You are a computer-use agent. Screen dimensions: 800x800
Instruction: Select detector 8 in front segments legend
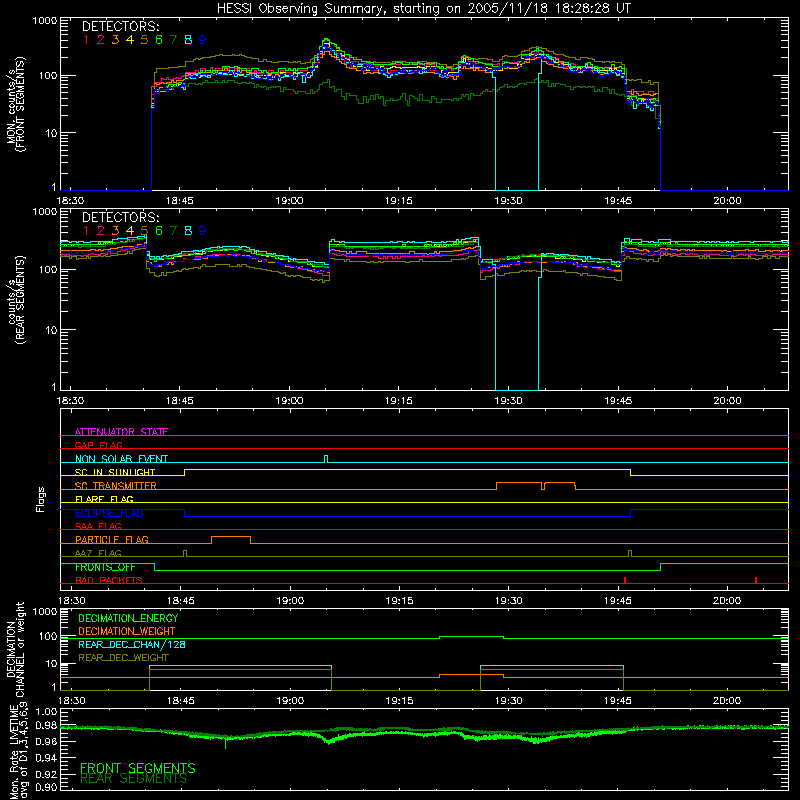(188, 40)
